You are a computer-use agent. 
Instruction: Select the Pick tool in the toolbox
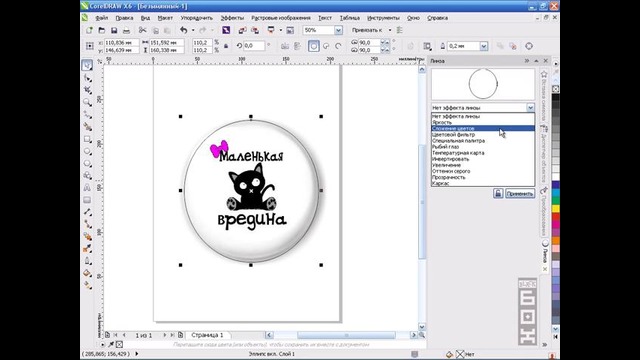pyautogui.click(x=87, y=65)
